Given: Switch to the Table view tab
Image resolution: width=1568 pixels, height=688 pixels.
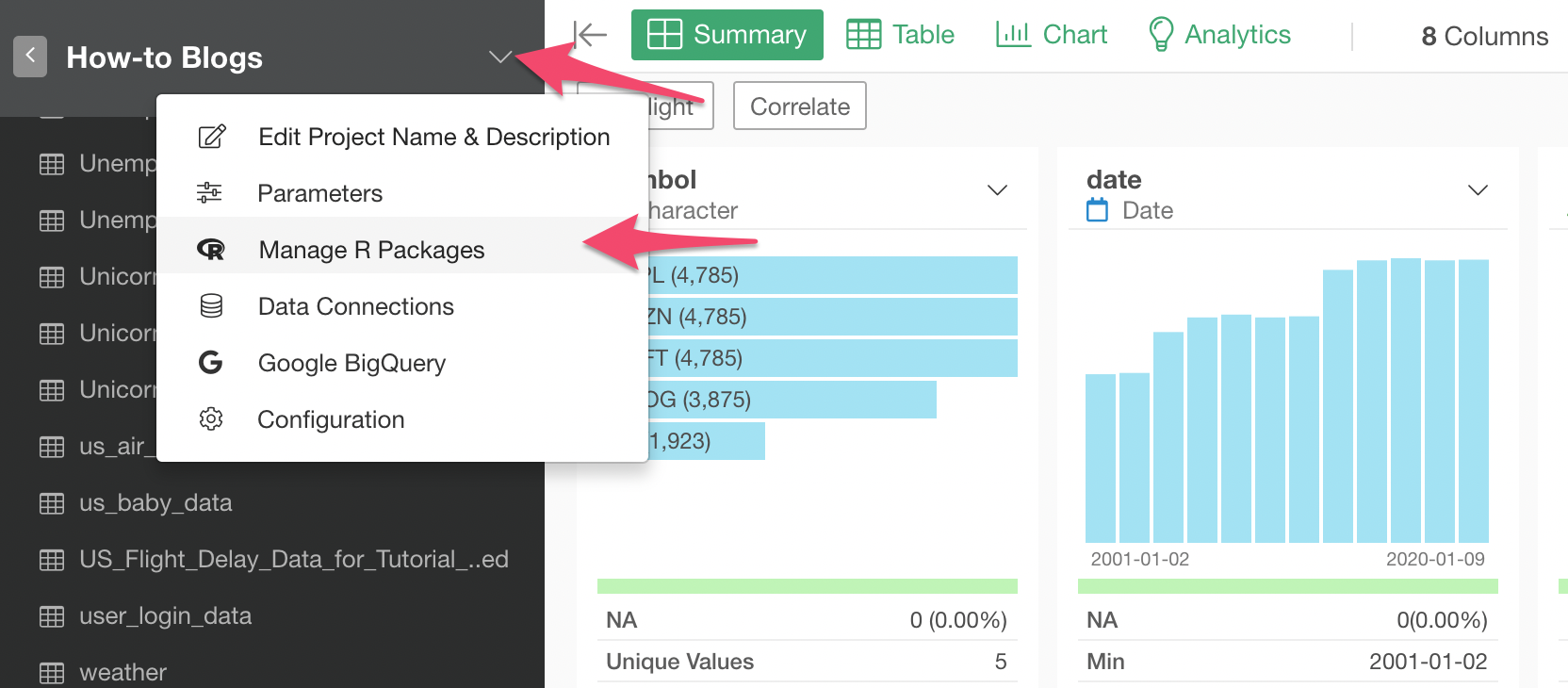Looking at the screenshot, I should coord(900,35).
